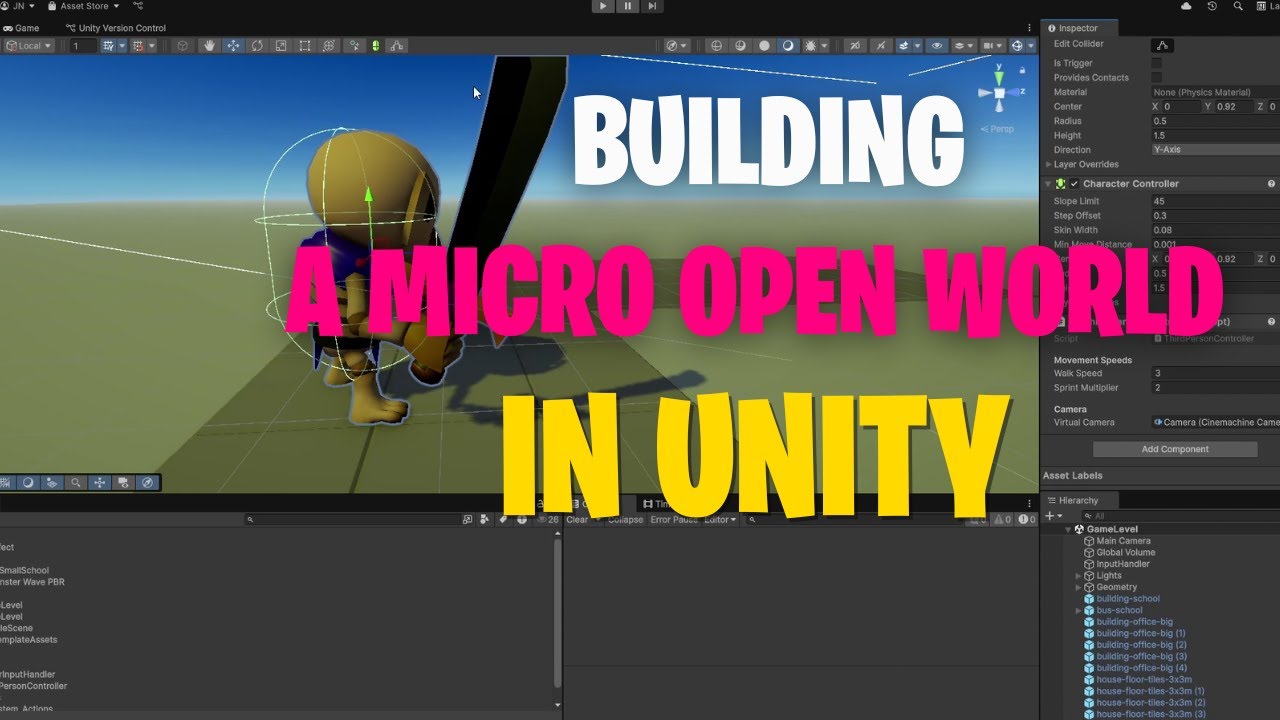Viewport: 1280px width, 720px height.
Task: Expand the bus-school hierarchy item
Action: point(1079,610)
